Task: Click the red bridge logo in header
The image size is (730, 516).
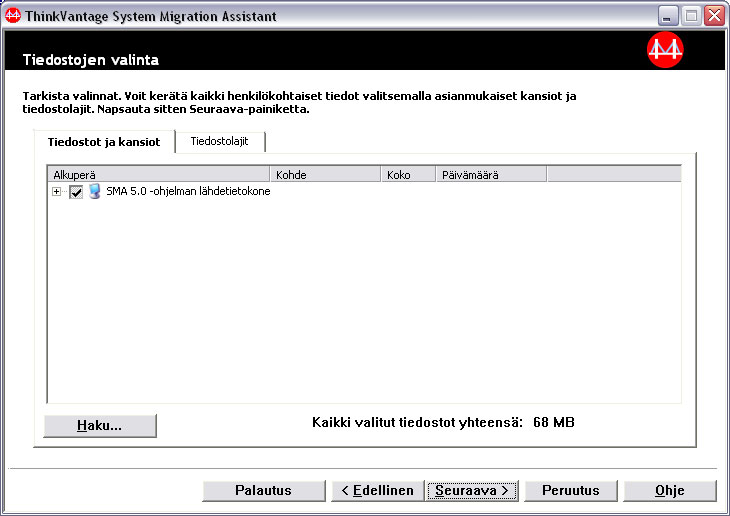Action: (665, 50)
